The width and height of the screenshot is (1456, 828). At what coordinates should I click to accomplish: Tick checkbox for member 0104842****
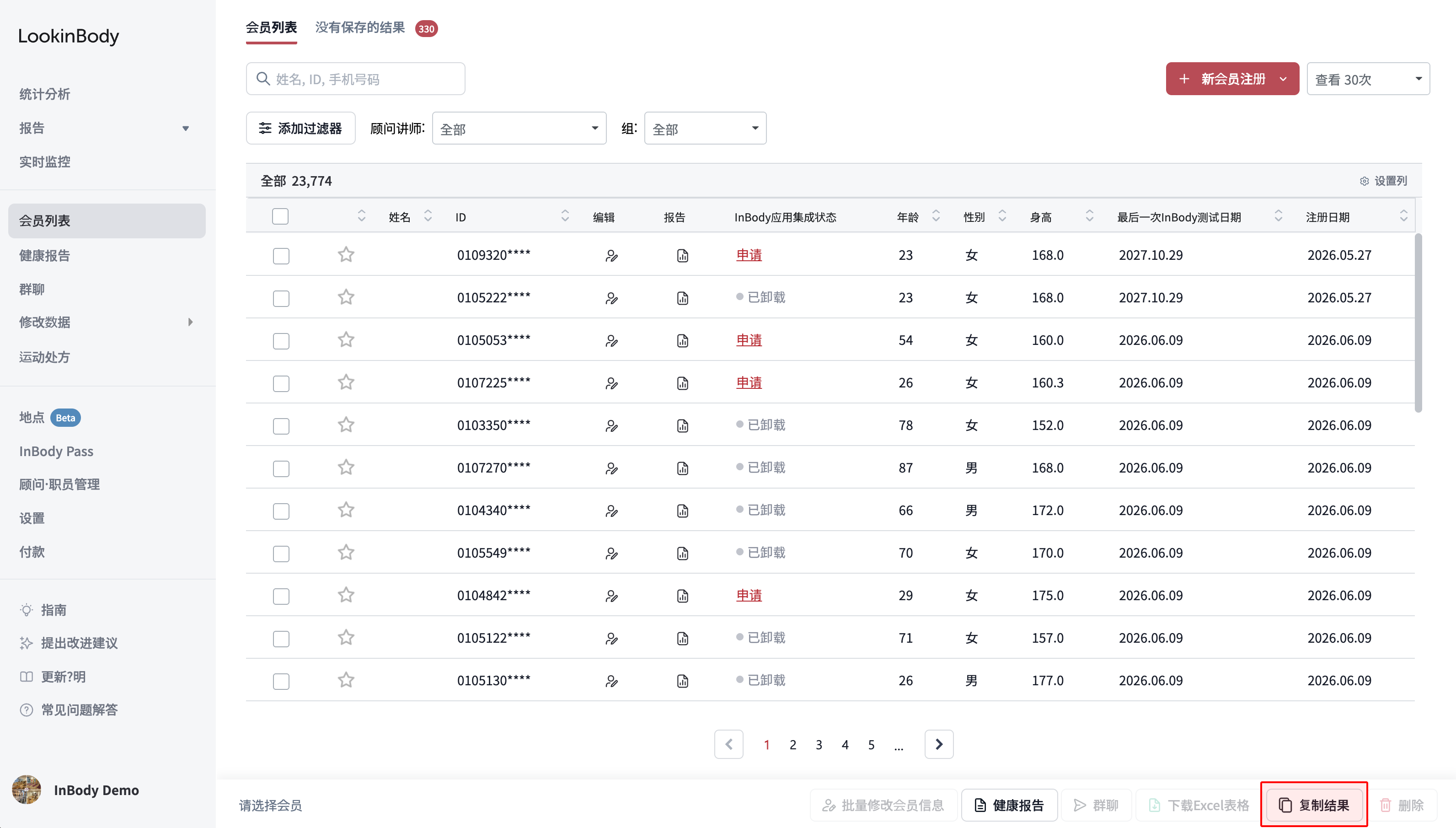coord(281,597)
